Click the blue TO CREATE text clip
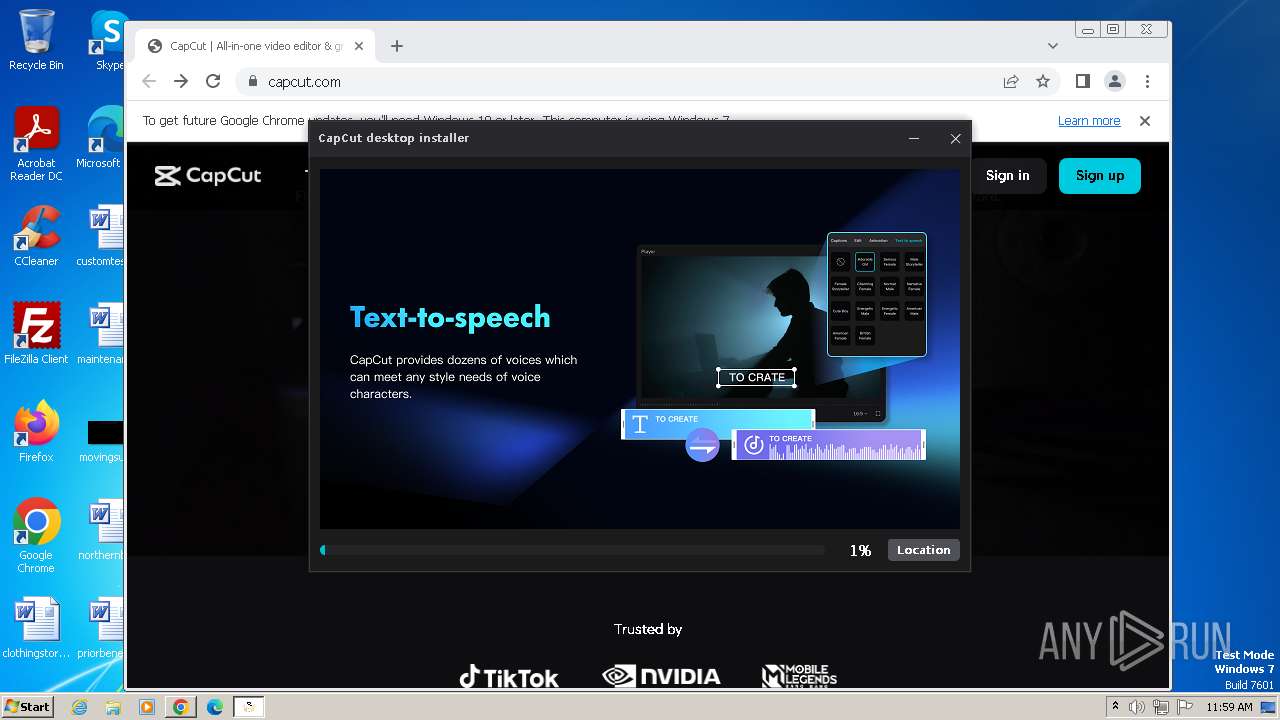 [x=718, y=424]
